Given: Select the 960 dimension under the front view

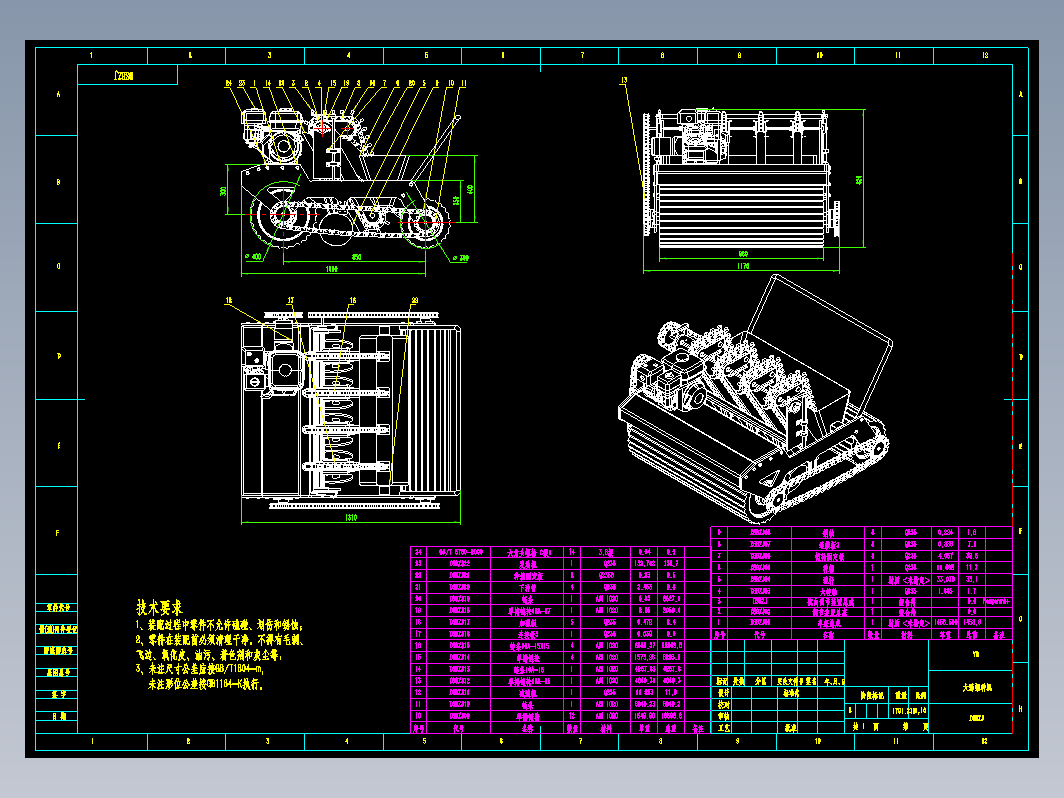Looking at the screenshot, I should coord(743,254).
